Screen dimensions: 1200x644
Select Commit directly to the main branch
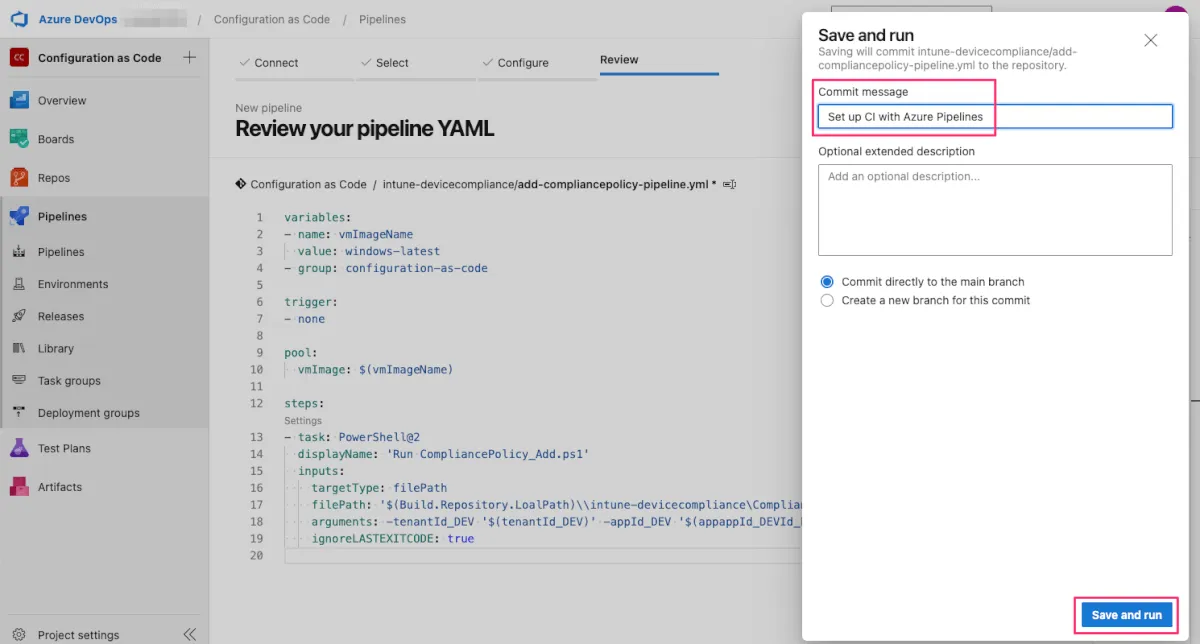(x=827, y=282)
